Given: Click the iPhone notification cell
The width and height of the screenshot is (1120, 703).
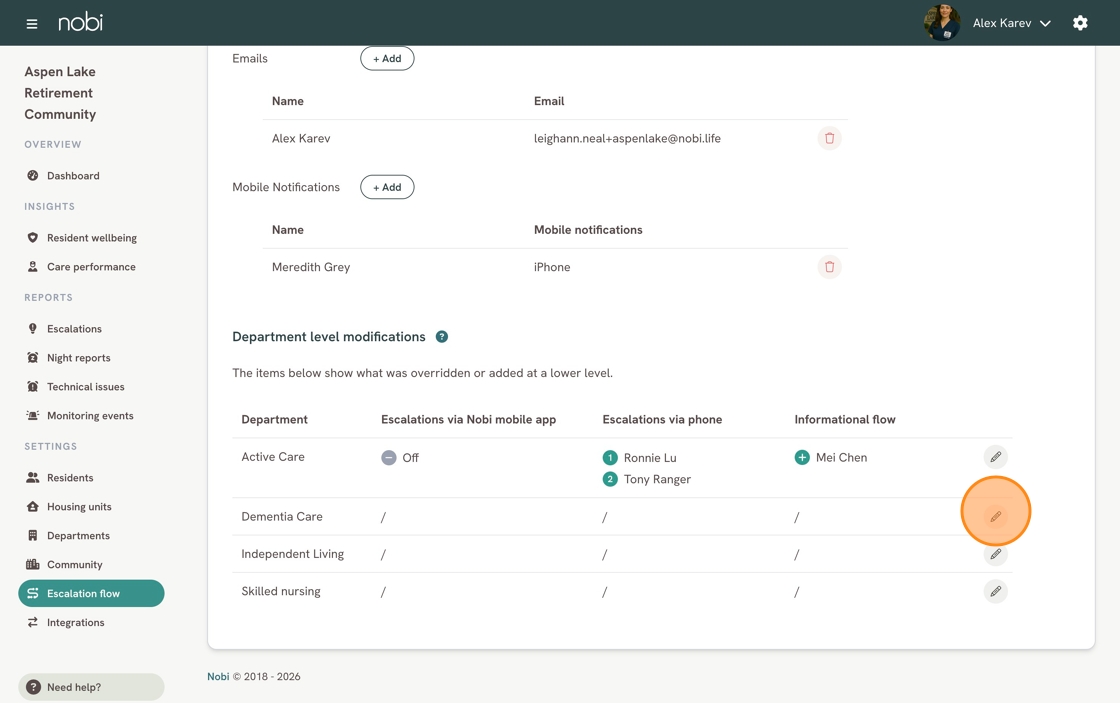Looking at the screenshot, I should click(x=552, y=267).
